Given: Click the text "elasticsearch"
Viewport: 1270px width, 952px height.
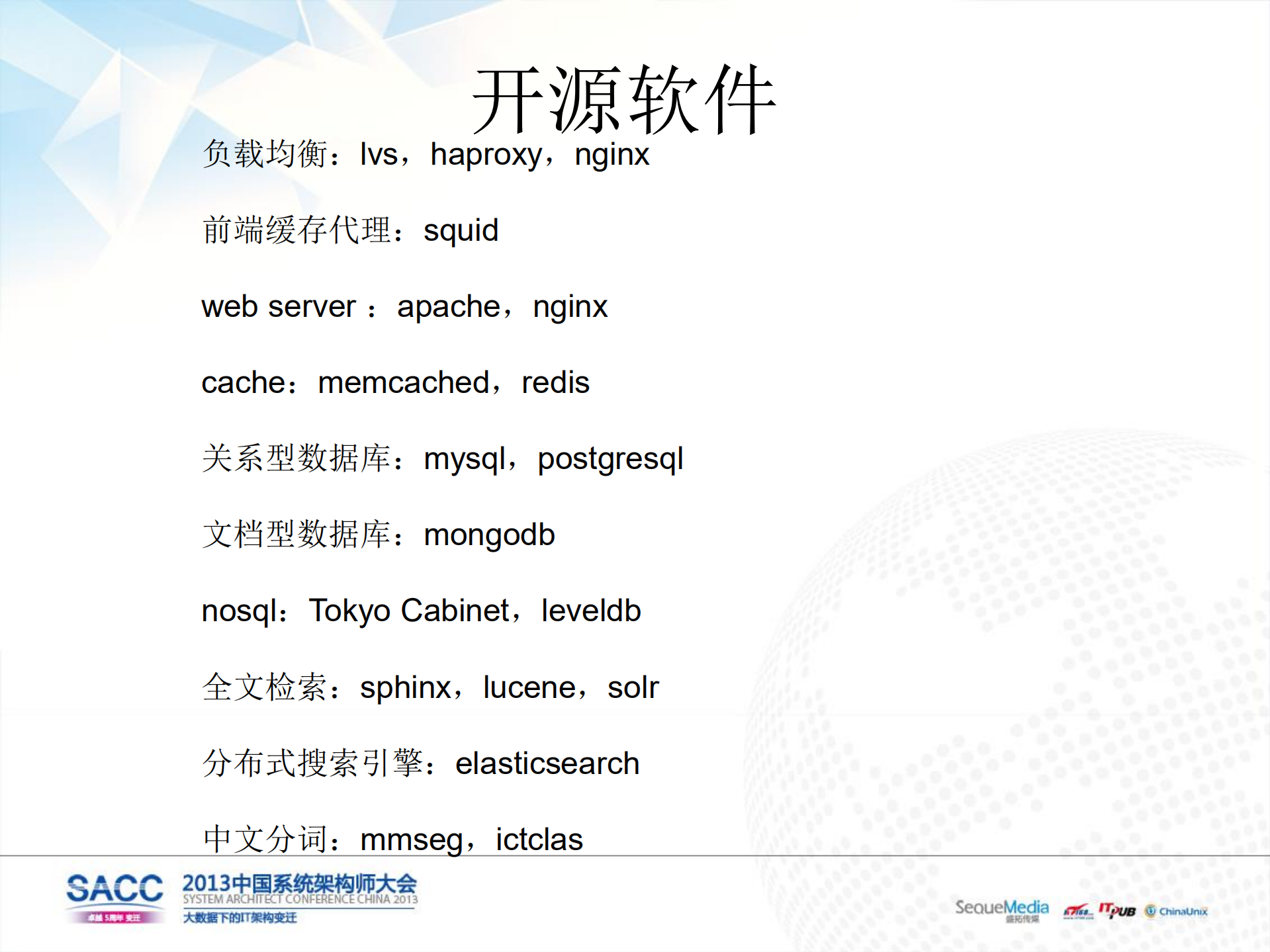Looking at the screenshot, I should coord(548,763).
